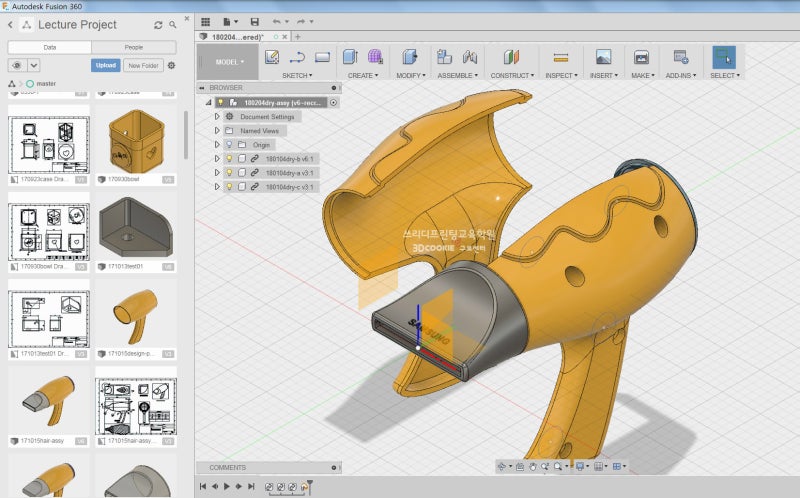This screenshot has height=498, width=800.
Task: Collapse the root assembly node
Action: point(209,103)
